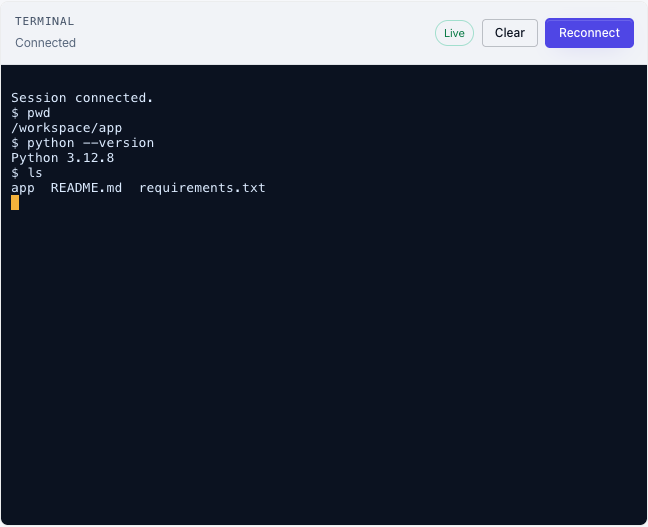
Task: Click the "$ ls" command line
Action: (26, 173)
